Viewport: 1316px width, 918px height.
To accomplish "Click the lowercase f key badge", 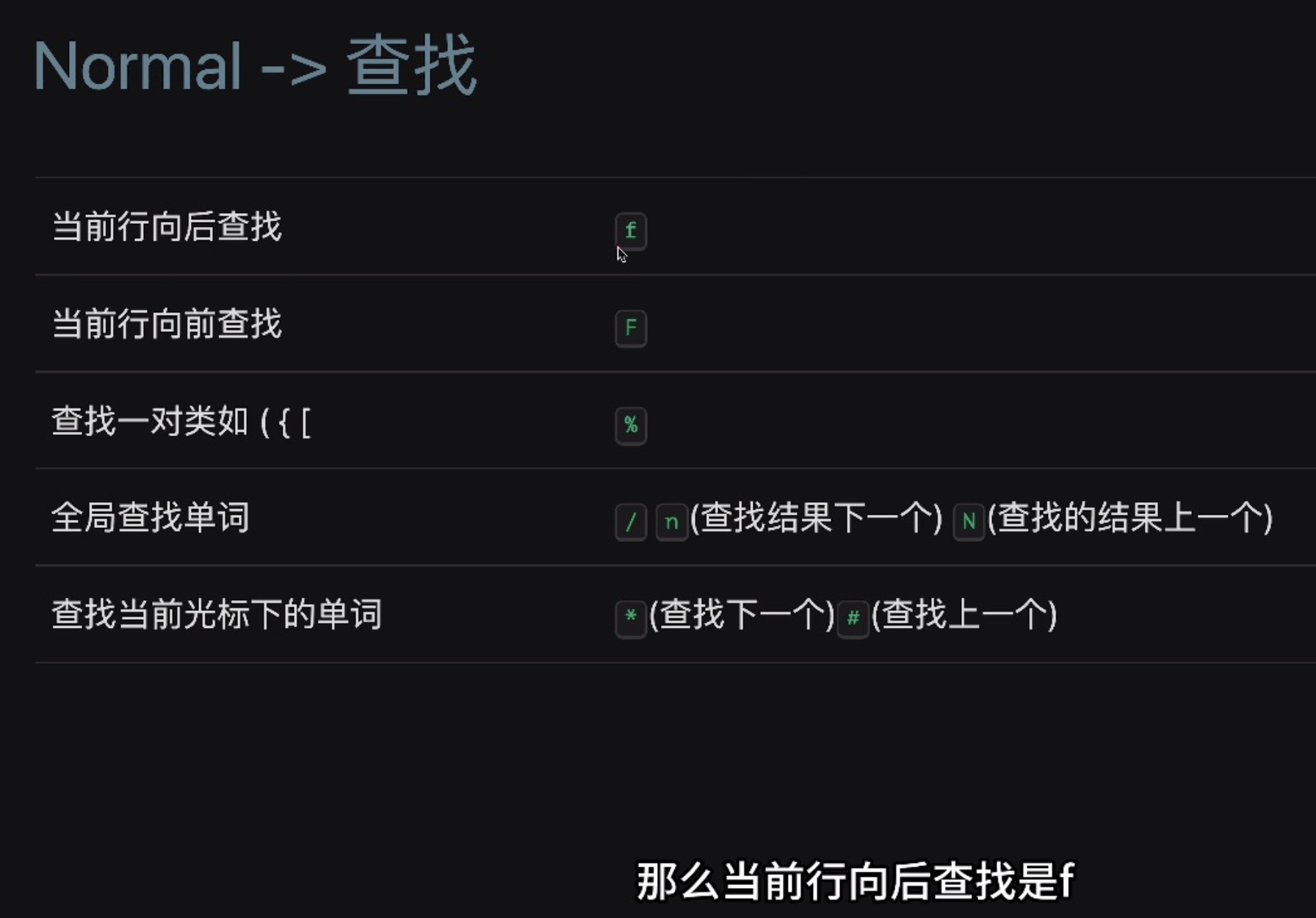I will pos(630,231).
